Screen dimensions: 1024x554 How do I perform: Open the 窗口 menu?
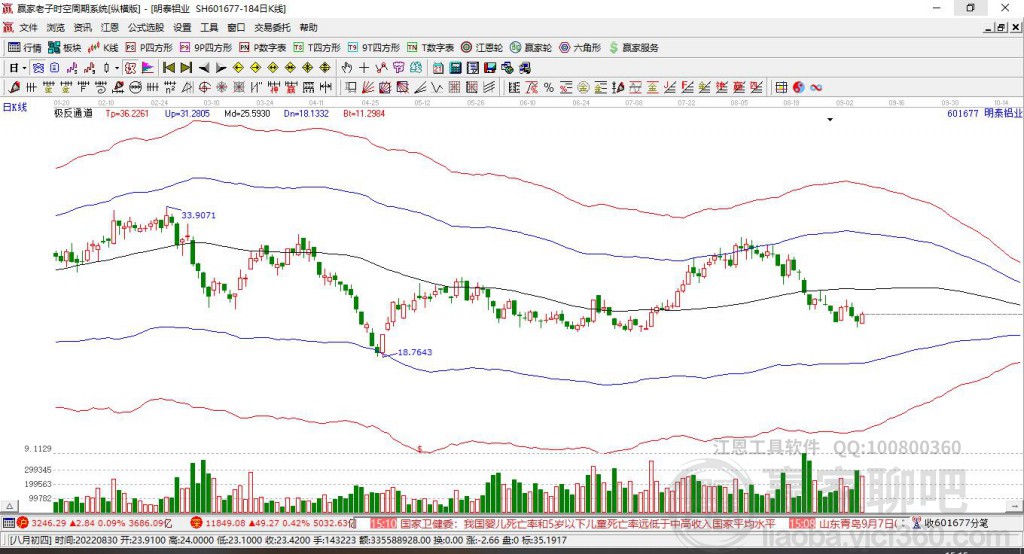pyautogui.click(x=236, y=27)
